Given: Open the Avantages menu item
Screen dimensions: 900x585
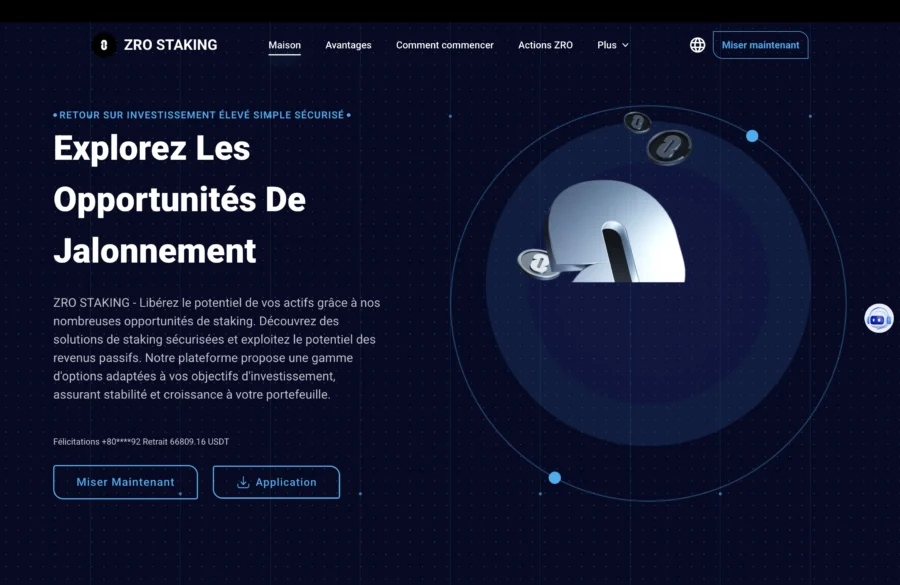Looking at the screenshot, I should (x=348, y=45).
